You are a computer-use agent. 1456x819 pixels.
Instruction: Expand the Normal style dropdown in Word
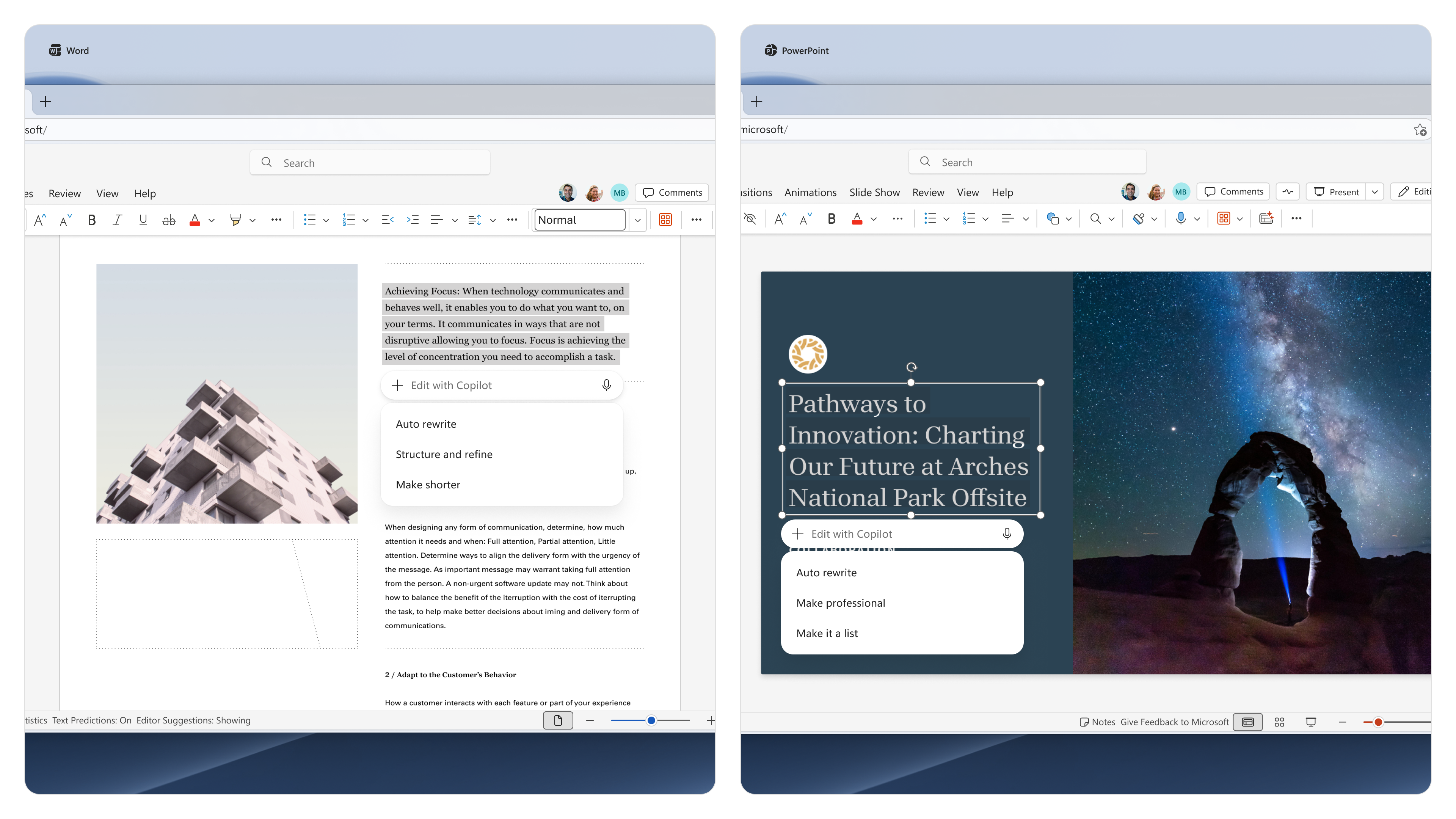(x=637, y=220)
